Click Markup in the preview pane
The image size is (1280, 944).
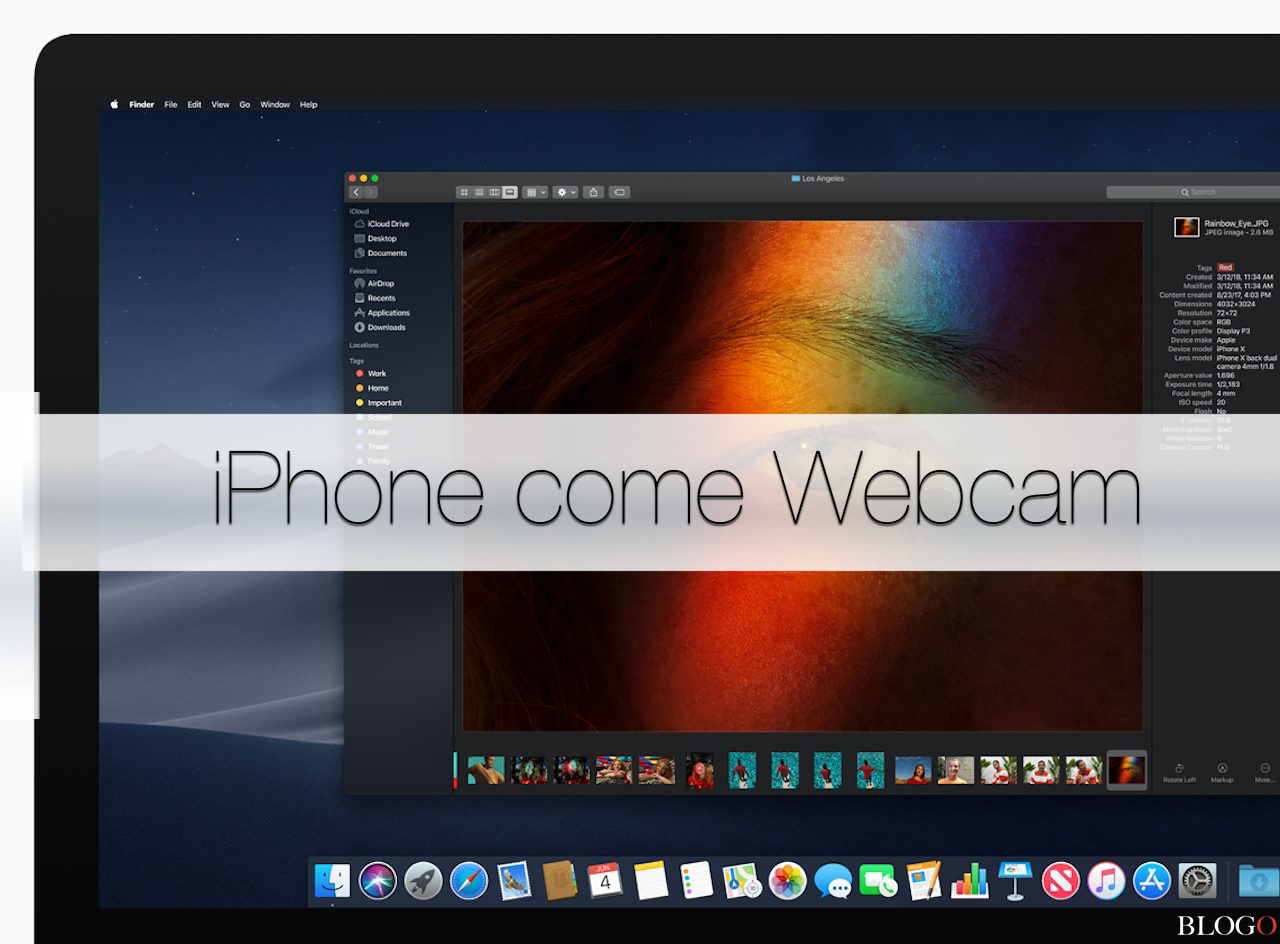coord(1222,772)
